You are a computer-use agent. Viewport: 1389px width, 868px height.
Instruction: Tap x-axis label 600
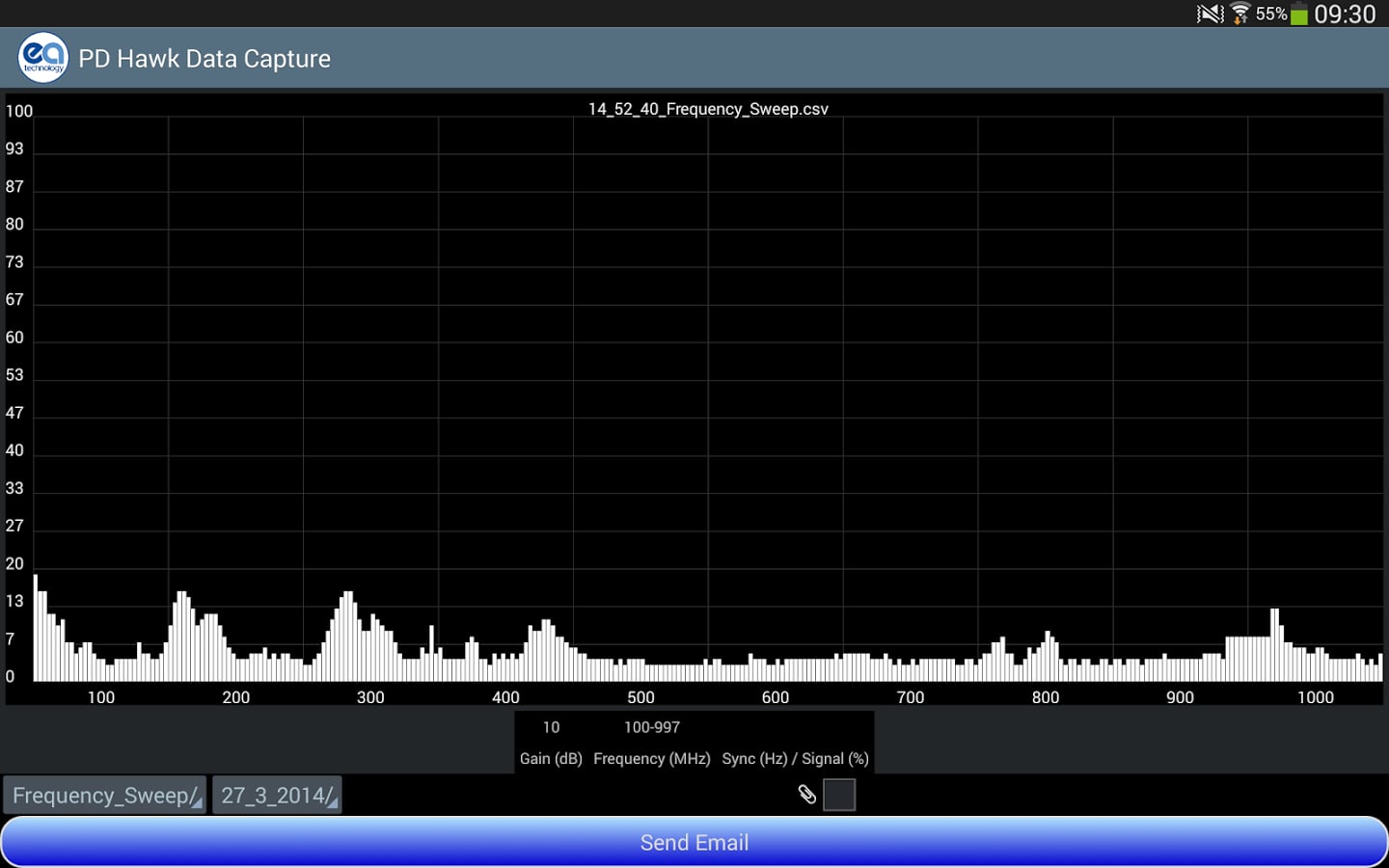(776, 697)
